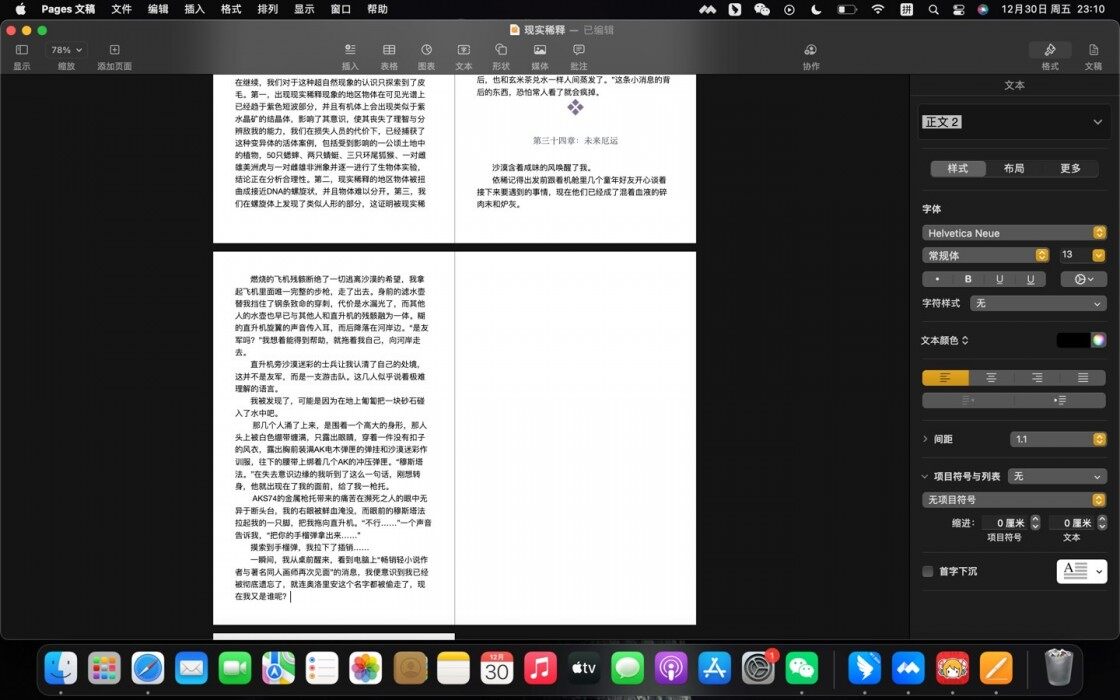
Task: Open the 排列 menu
Action: coord(267,9)
